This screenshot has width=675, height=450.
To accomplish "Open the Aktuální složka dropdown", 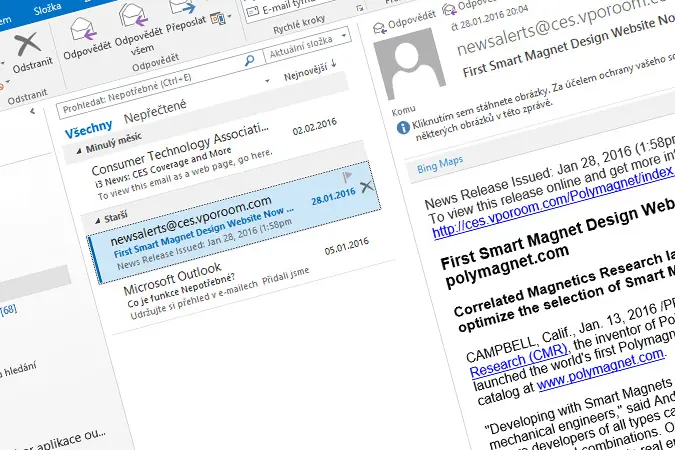I will 344,35.
